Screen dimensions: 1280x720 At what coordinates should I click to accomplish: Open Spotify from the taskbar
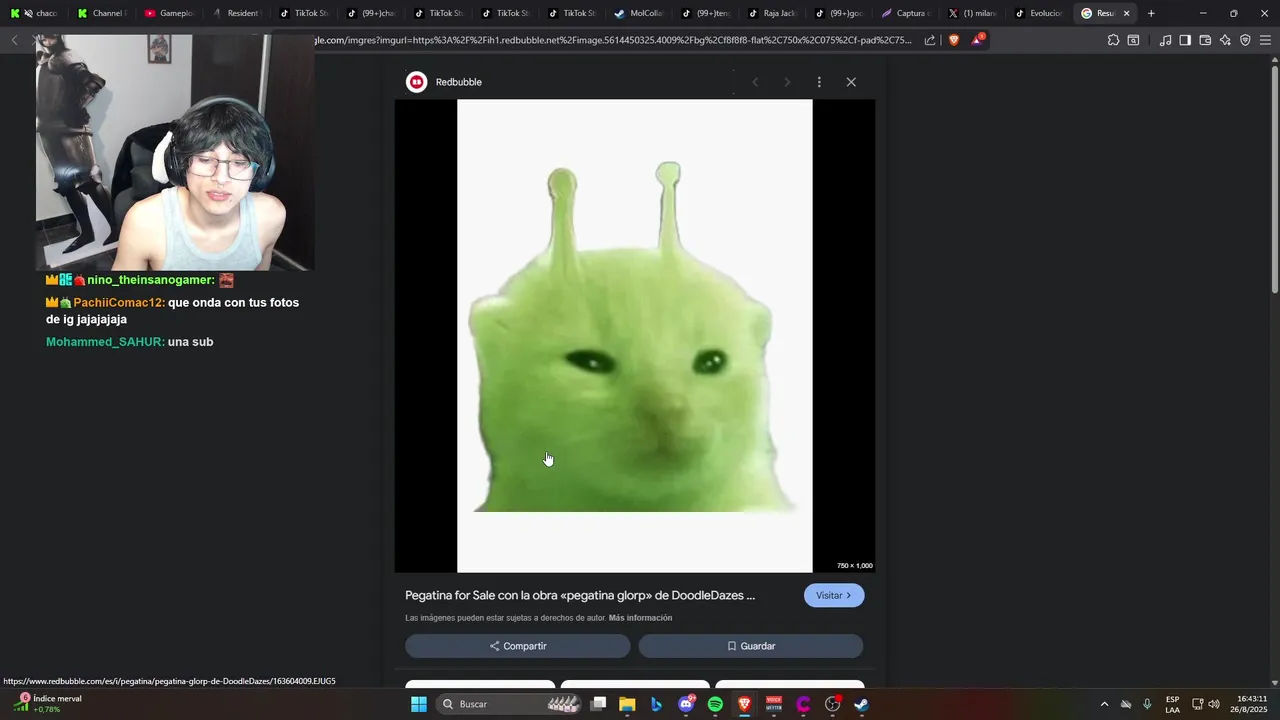tap(715, 704)
